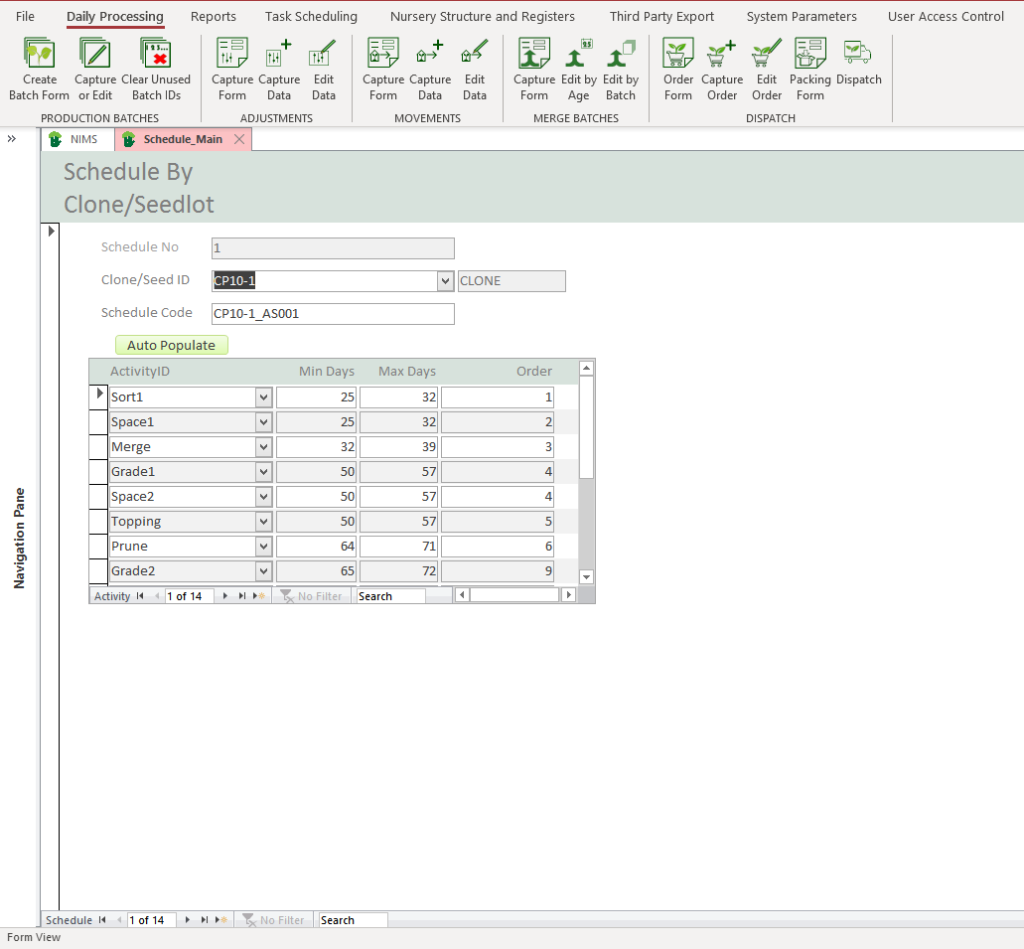1024x949 pixels.
Task: Expand the Navigation Pane chevron
Action: click(11, 139)
